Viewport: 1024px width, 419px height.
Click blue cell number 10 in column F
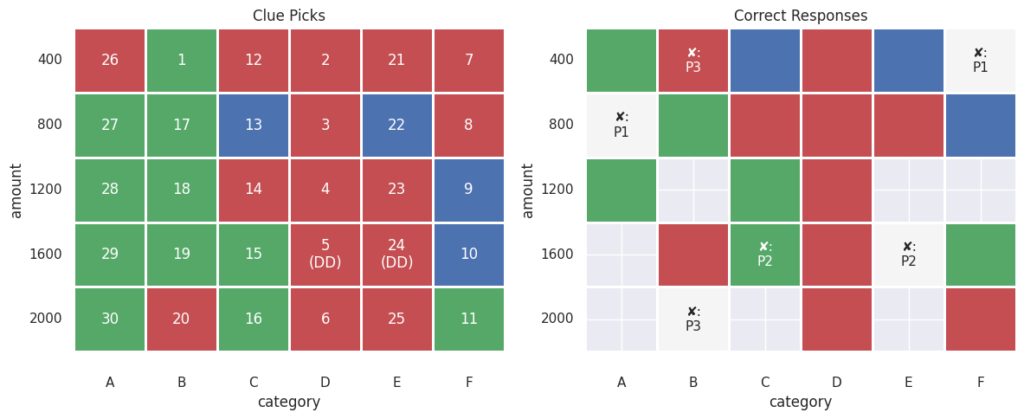469,254
